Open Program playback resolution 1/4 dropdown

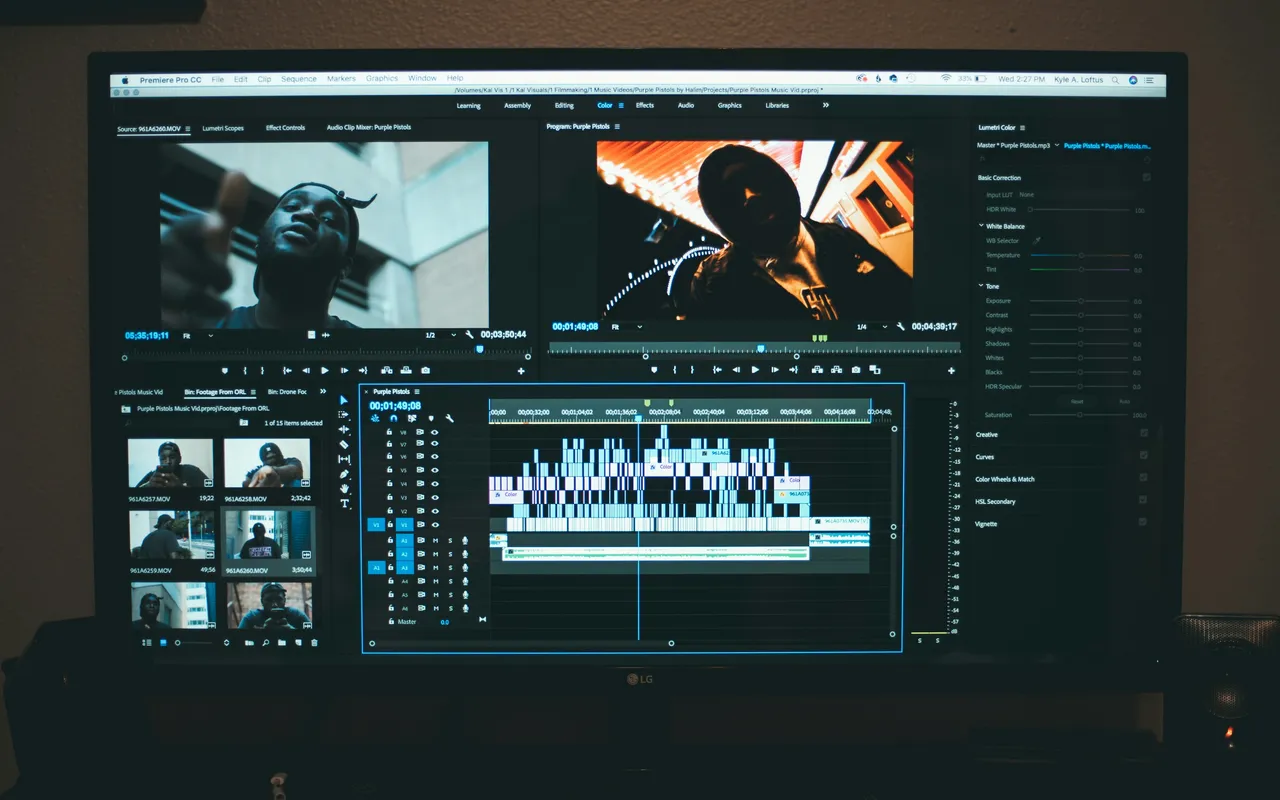point(872,327)
